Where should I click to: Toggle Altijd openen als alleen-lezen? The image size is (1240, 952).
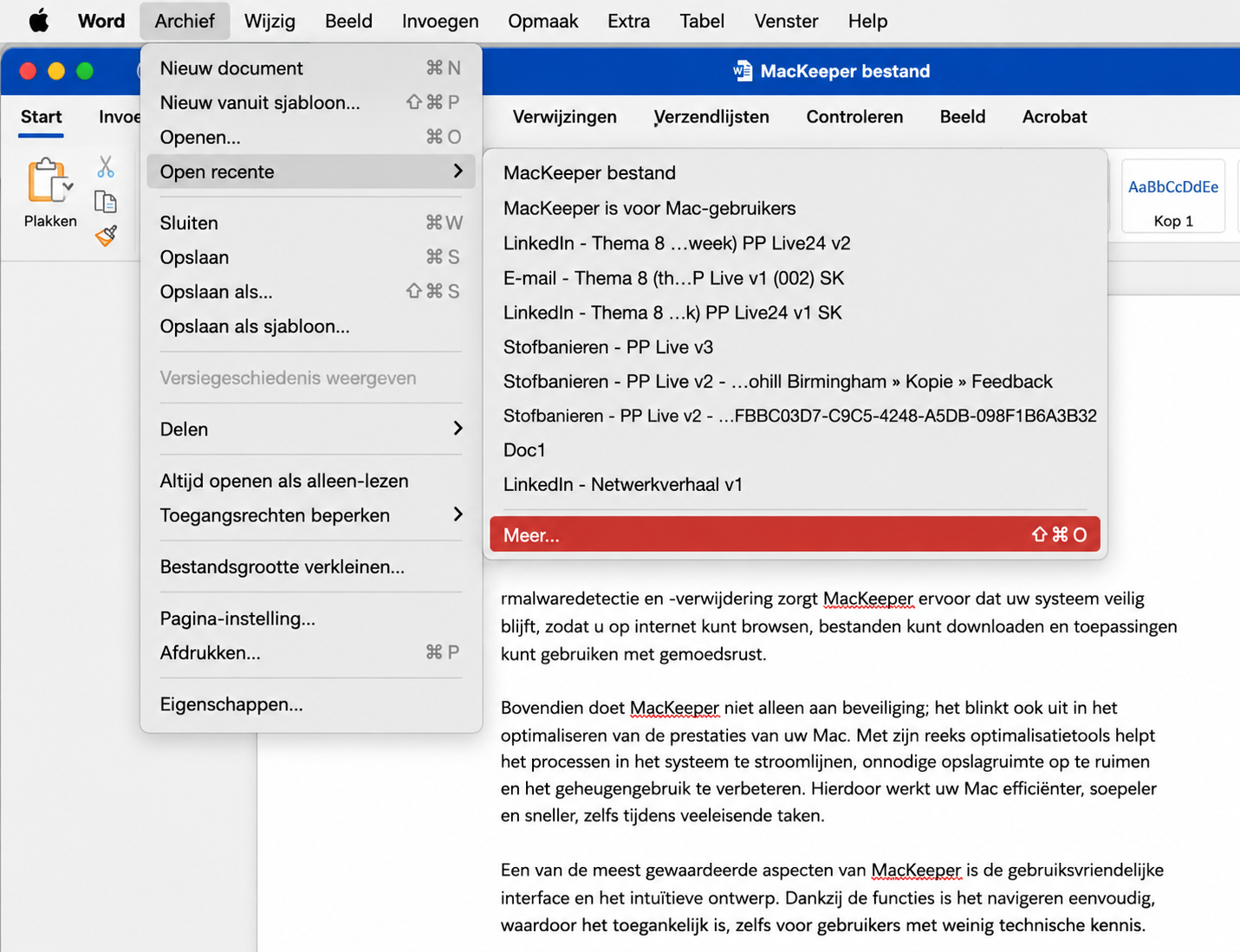(311, 481)
